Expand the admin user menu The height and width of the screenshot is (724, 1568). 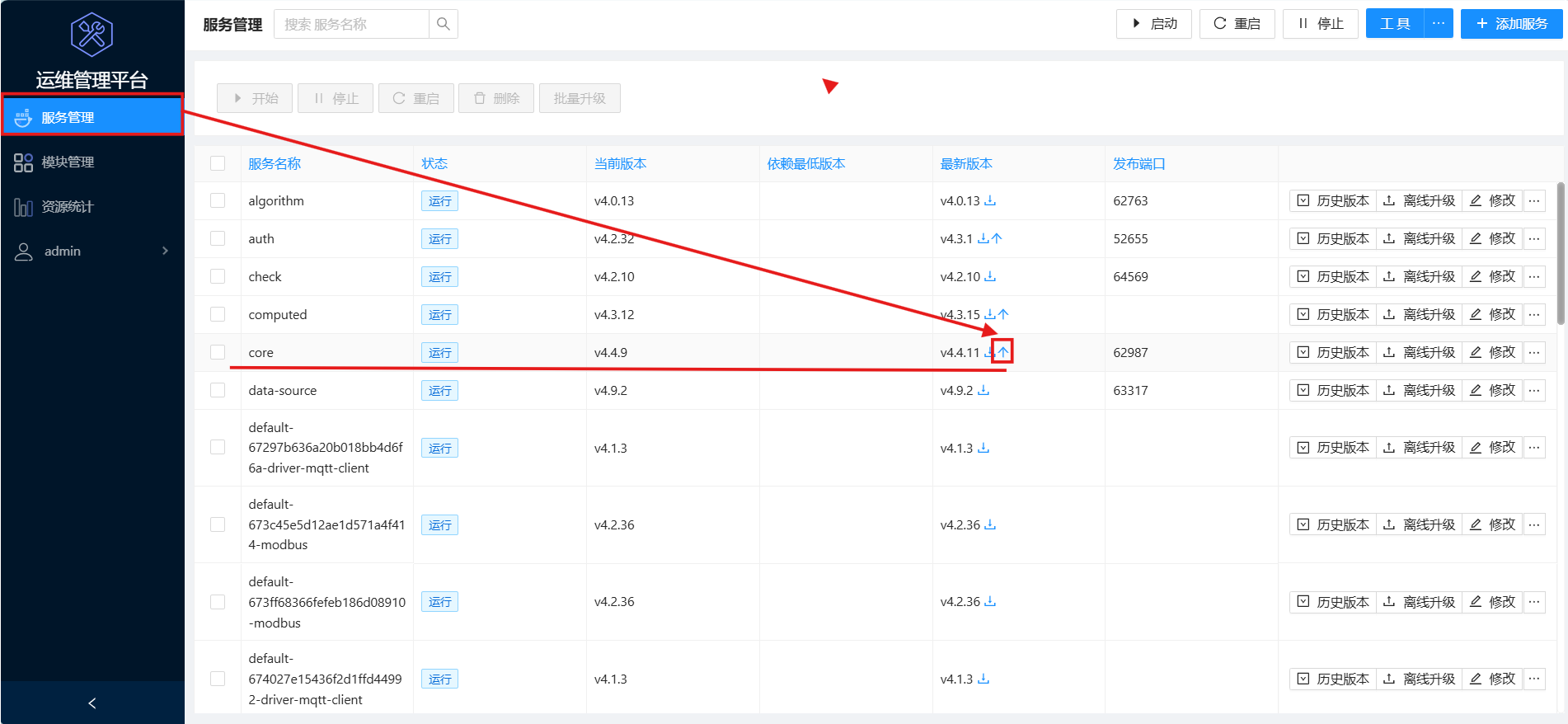92,251
